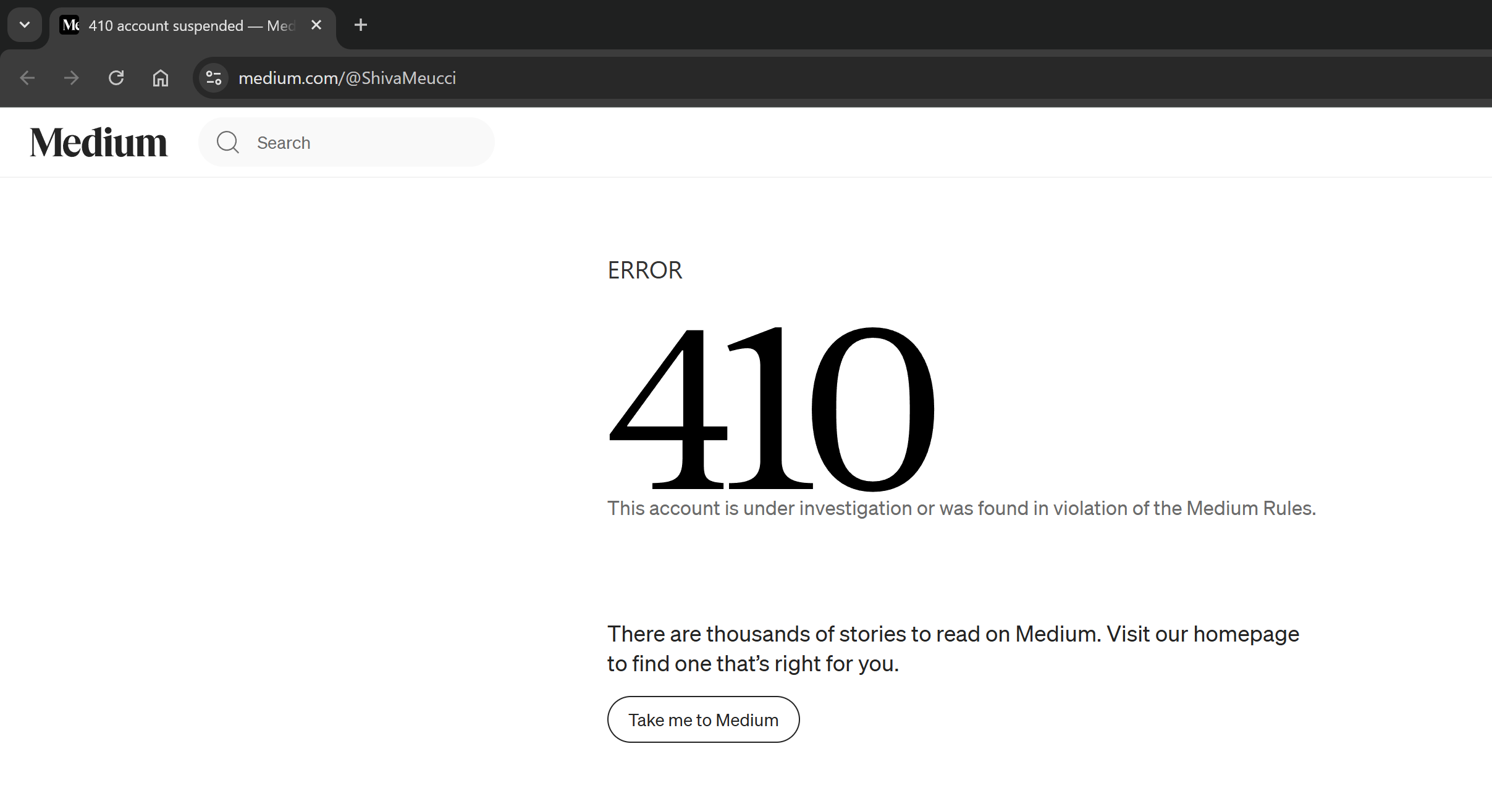This screenshot has height=812, width=1492.
Task: Focus the Medium Search field
Action: click(371, 143)
